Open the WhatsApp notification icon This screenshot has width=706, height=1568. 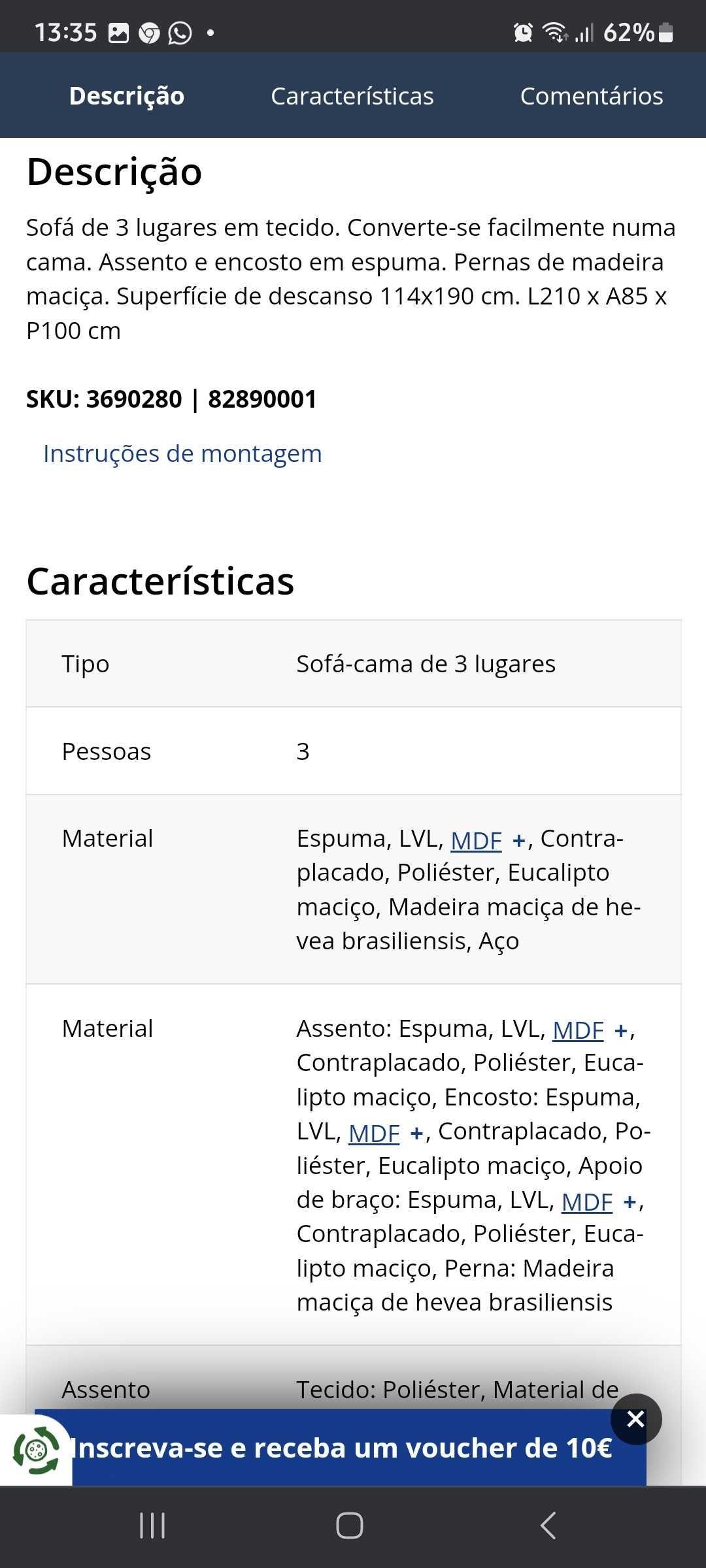pos(180,33)
